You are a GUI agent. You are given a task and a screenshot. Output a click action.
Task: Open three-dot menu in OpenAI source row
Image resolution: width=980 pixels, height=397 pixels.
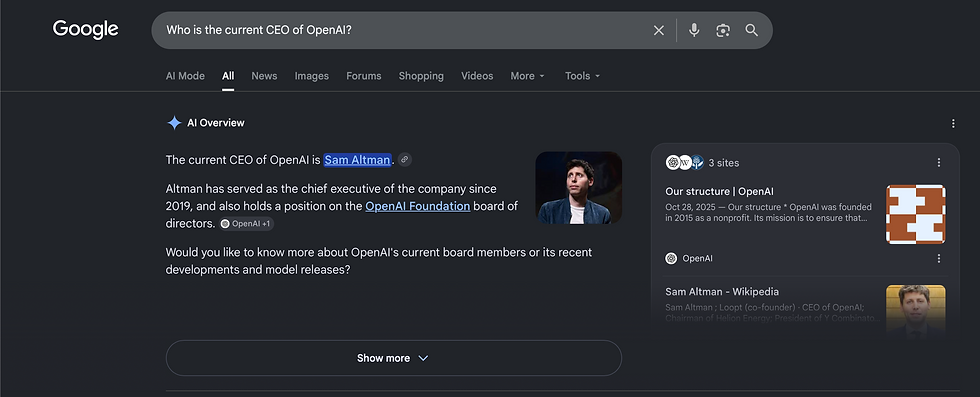[x=939, y=258]
